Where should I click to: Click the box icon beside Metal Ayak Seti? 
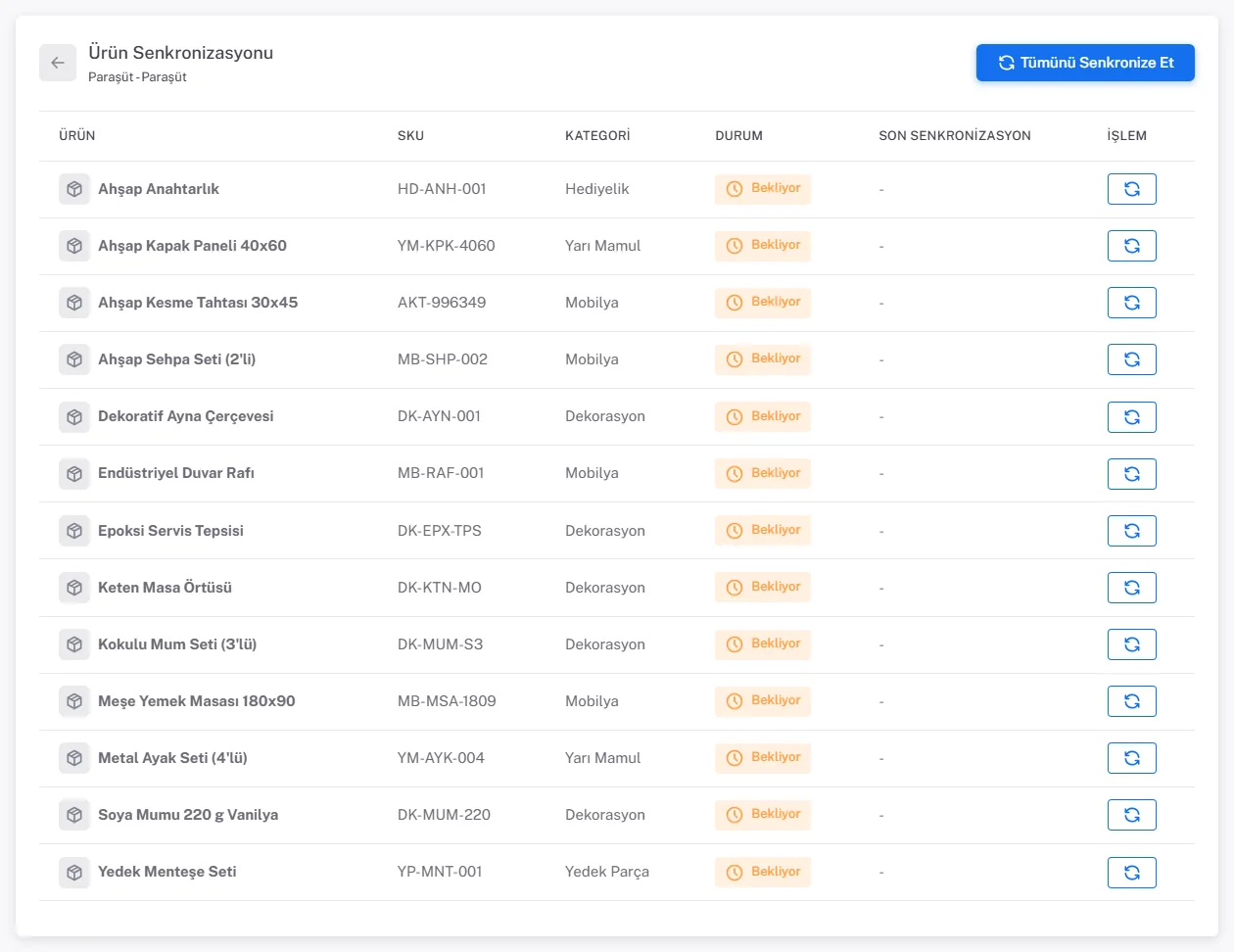point(74,758)
